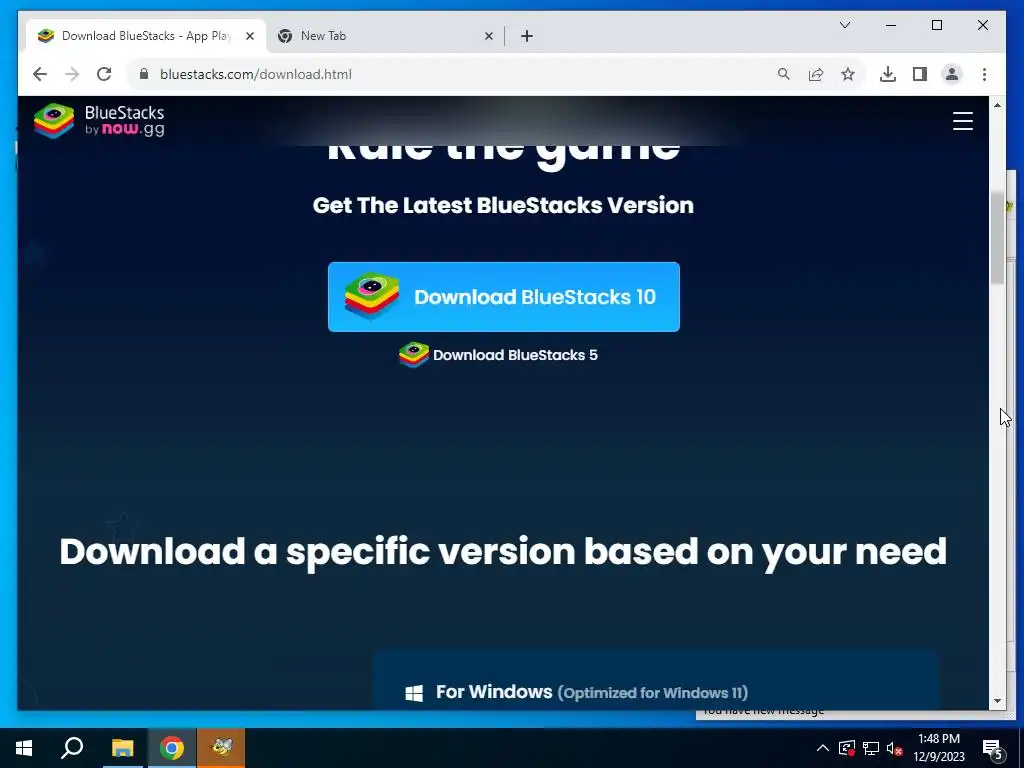This screenshot has height=768, width=1024.
Task: Click the Windows logo beside For Windows
Action: pos(414,693)
